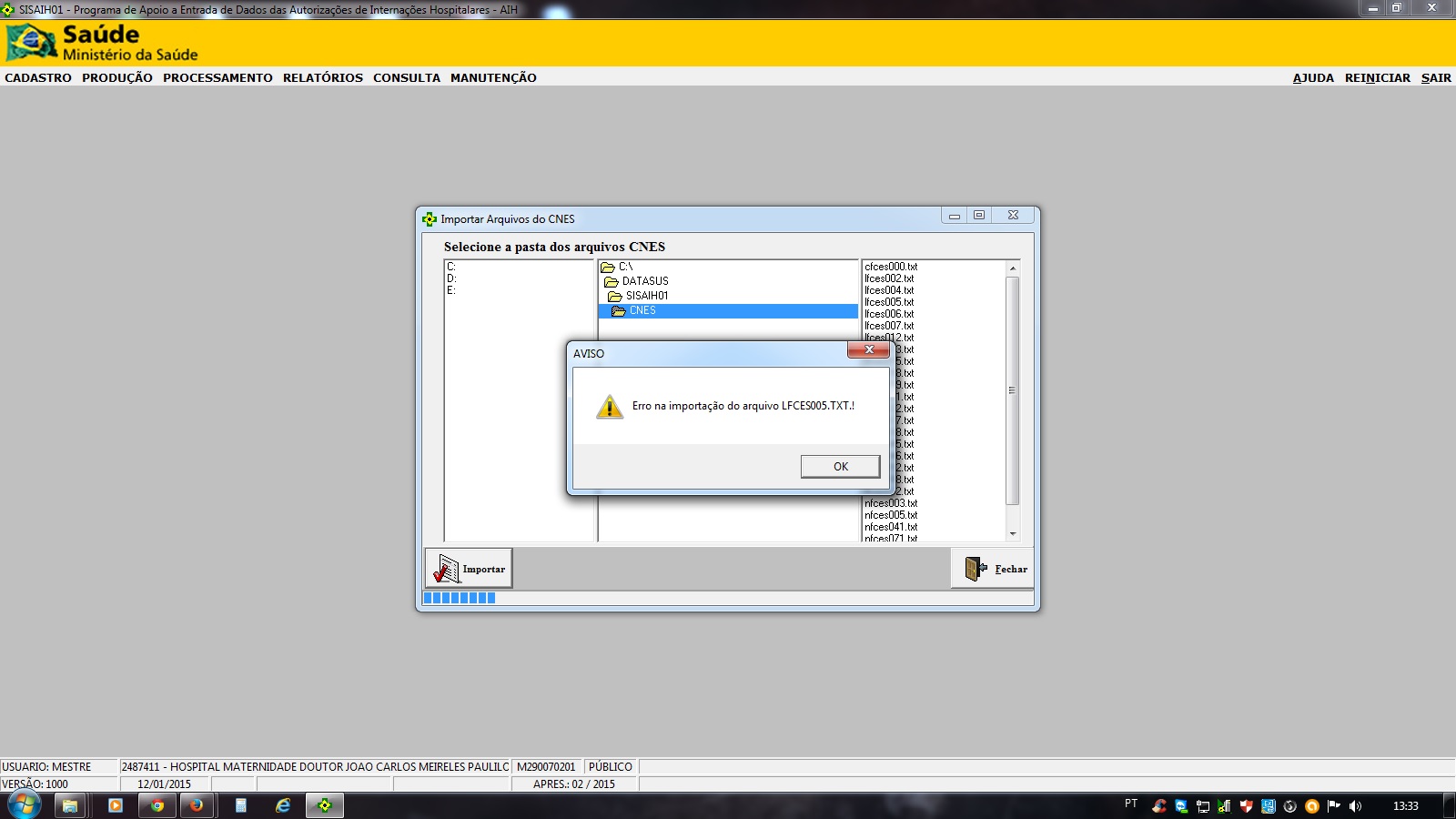Open Firefox from the taskbar
Screen dimensions: 1456x819
[x=197, y=805]
